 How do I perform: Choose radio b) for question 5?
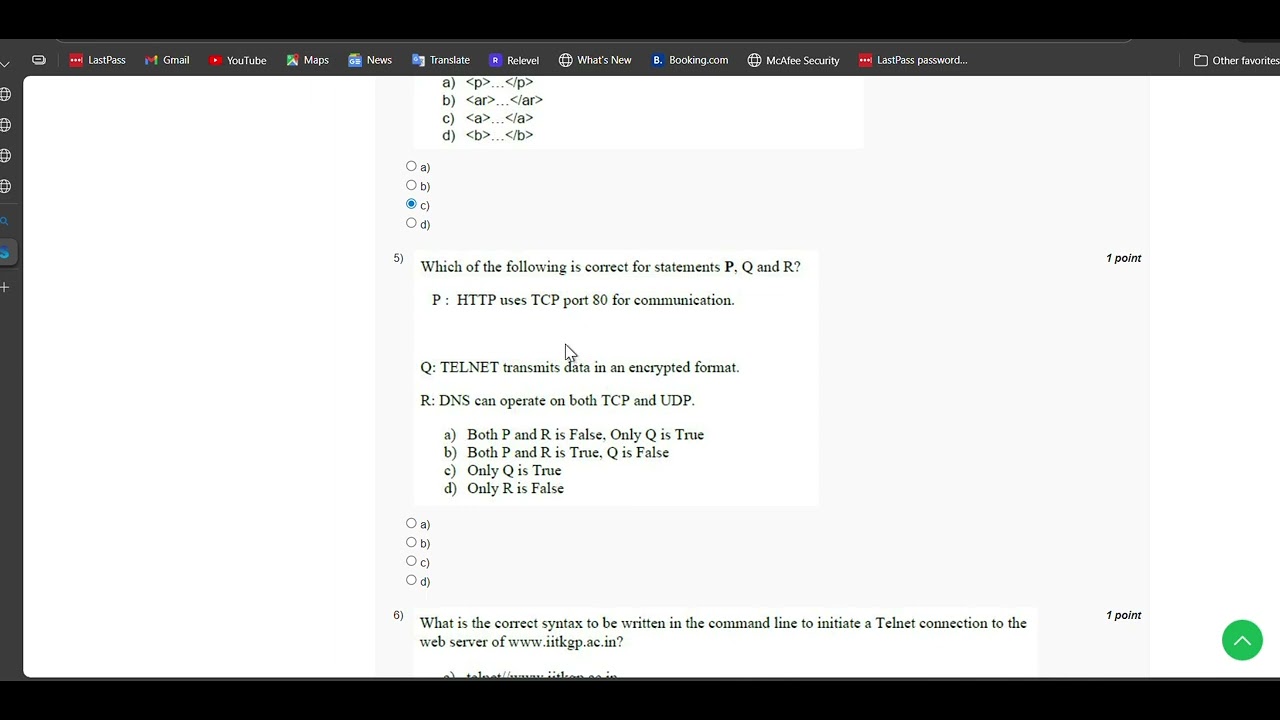point(411,542)
